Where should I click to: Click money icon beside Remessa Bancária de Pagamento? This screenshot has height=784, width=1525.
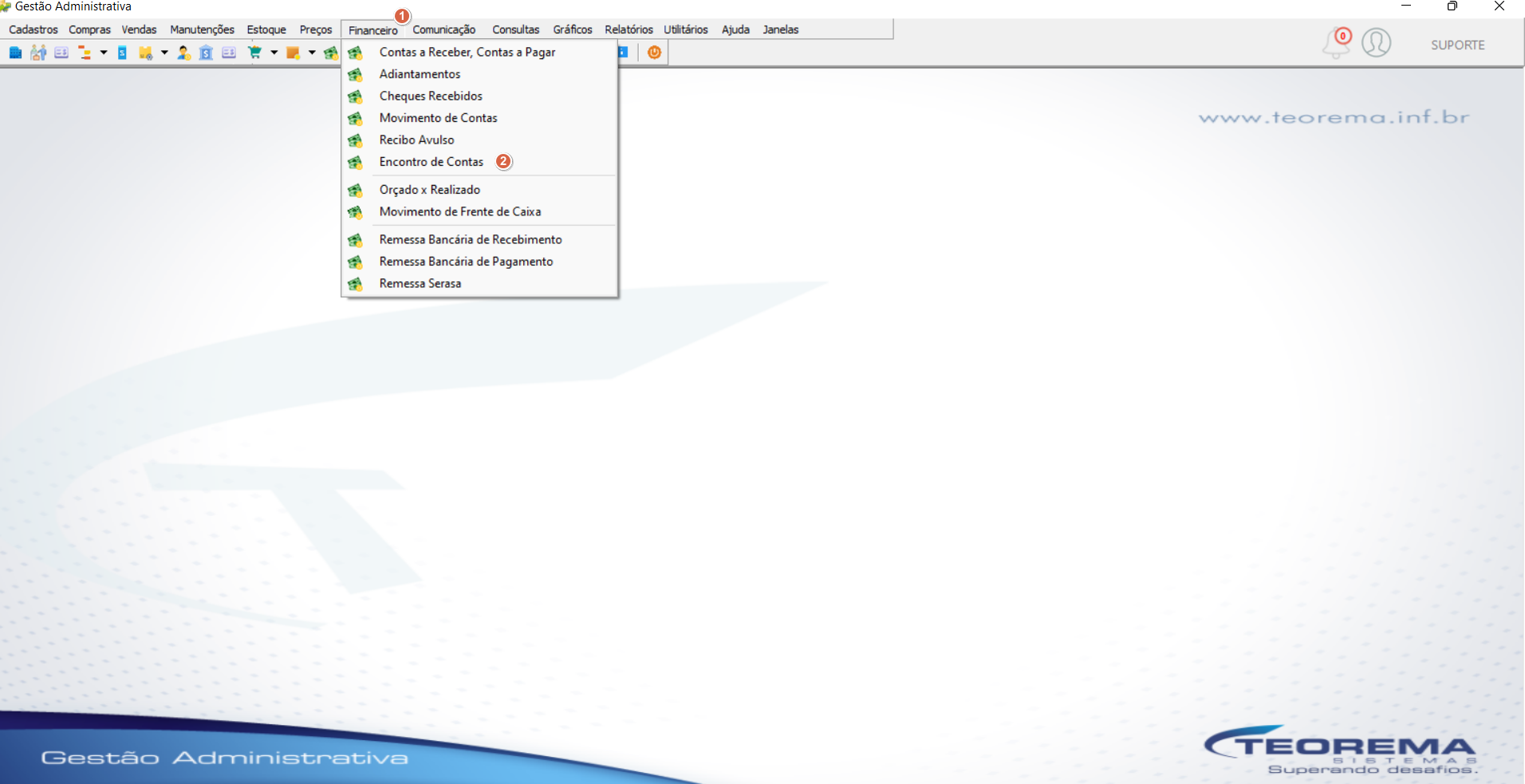(x=355, y=262)
